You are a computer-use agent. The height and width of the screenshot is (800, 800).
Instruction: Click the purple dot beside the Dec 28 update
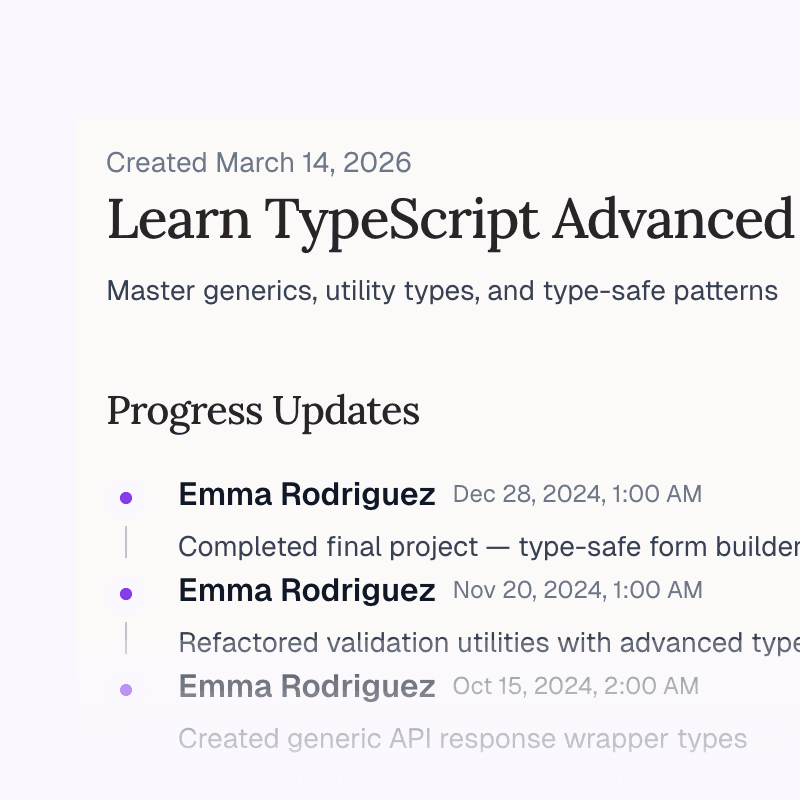[126, 497]
